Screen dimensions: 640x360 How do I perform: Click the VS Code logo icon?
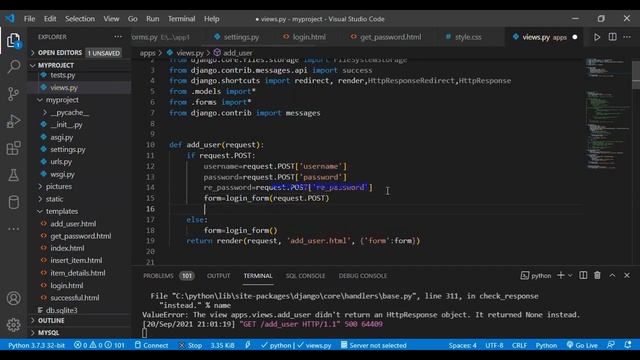click(10, 18)
